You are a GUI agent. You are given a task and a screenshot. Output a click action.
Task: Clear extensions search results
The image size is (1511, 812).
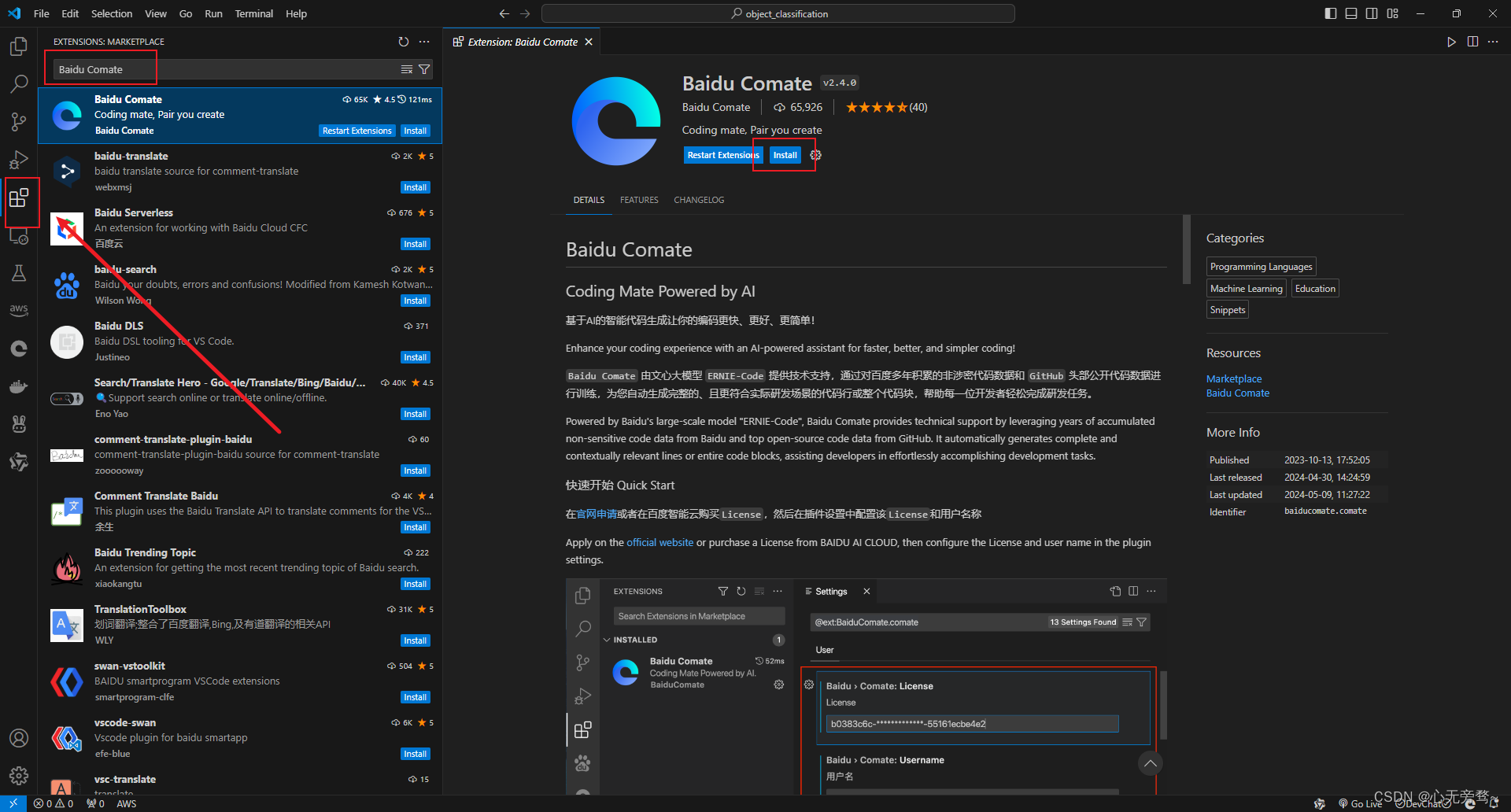(407, 69)
